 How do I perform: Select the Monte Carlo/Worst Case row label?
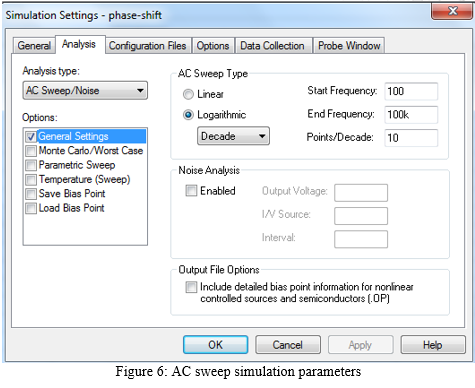click(91, 151)
